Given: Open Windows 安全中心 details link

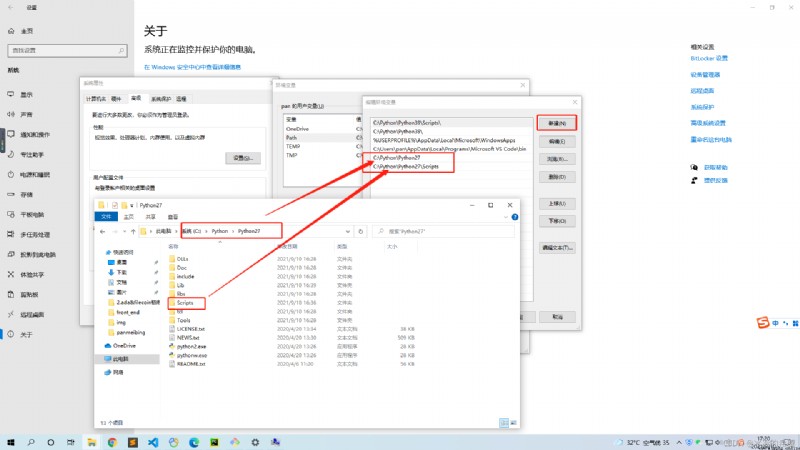Looking at the screenshot, I should pos(192,67).
